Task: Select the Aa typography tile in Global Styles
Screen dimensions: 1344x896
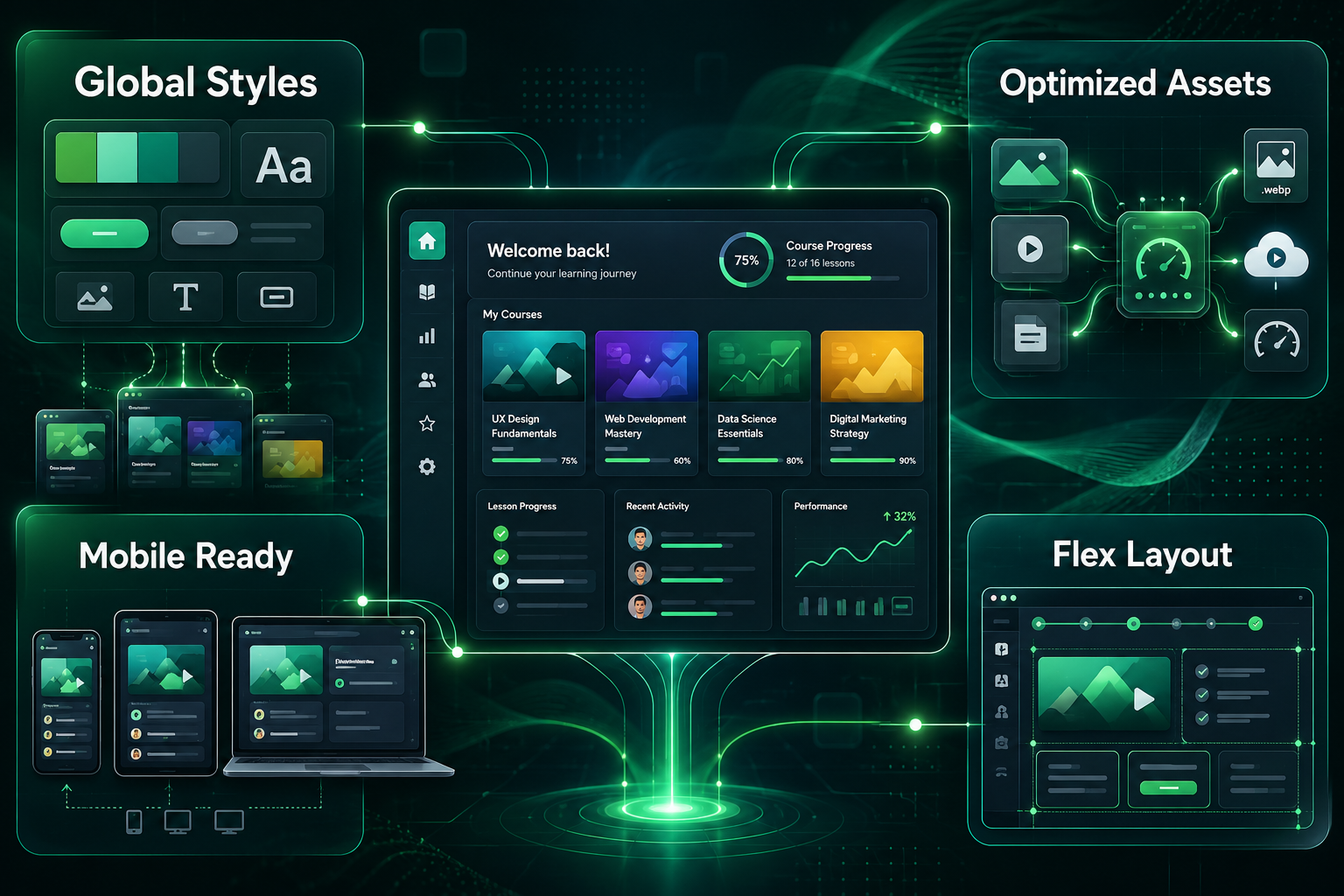Action: click(x=283, y=164)
